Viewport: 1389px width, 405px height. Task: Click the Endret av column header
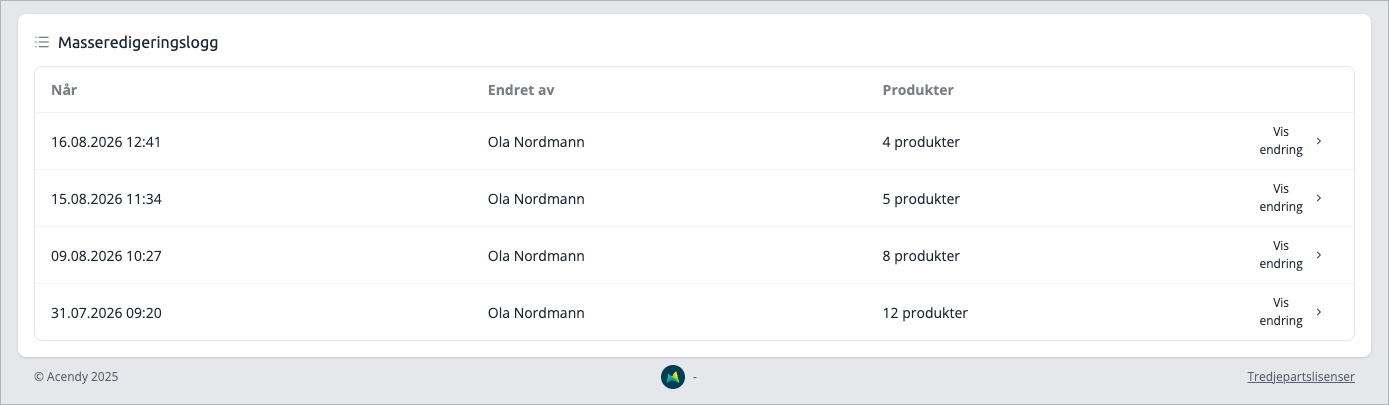click(521, 90)
